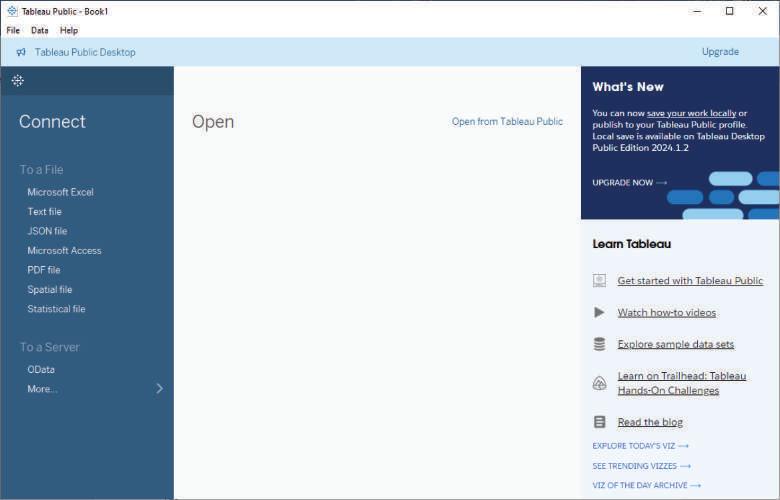Image resolution: width=780 pixels, height=500 pixels.
Task: Click the Tableau logo icon above Connect
Action: pyautogui.click(x=18, y=81)
